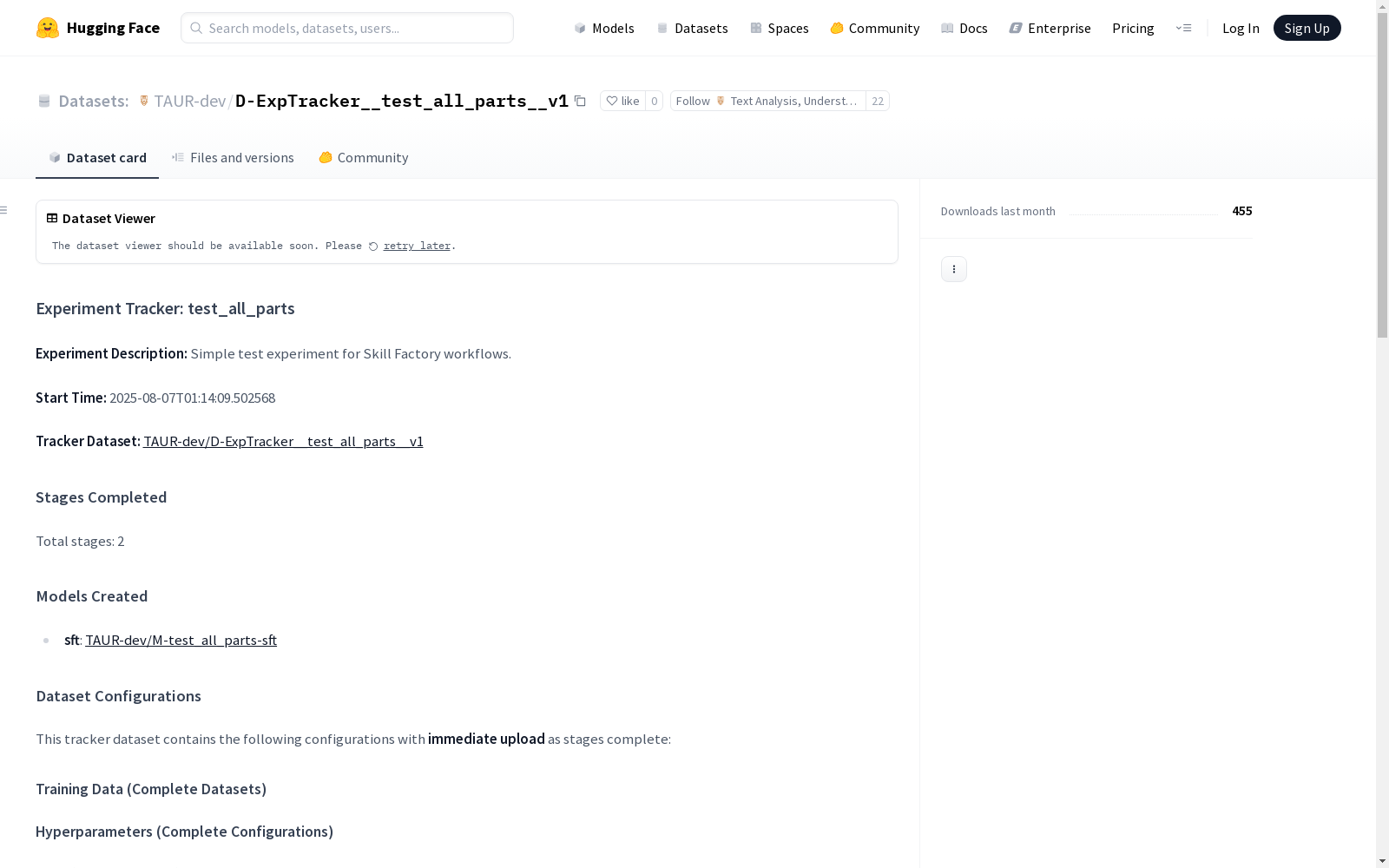Follow Text Analysis, Understanding organization
Viewport: 1389px width, 868px height.
(767, 101)
